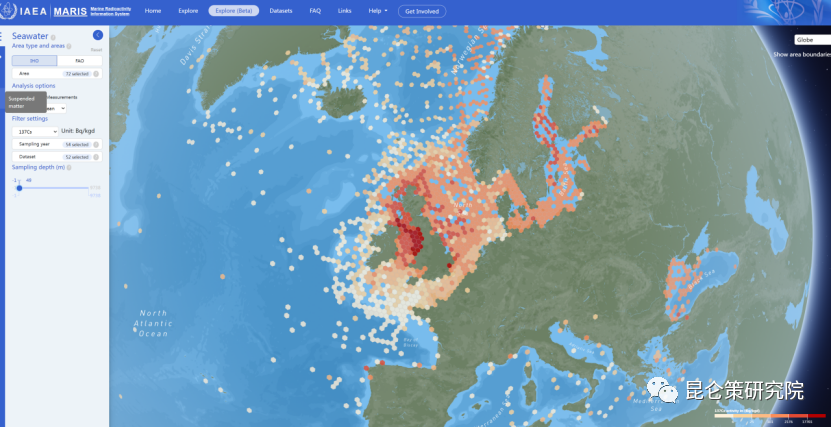Click the info icon beside Sampling year
The height and width of the screenshot is (427, 831).
98,144
